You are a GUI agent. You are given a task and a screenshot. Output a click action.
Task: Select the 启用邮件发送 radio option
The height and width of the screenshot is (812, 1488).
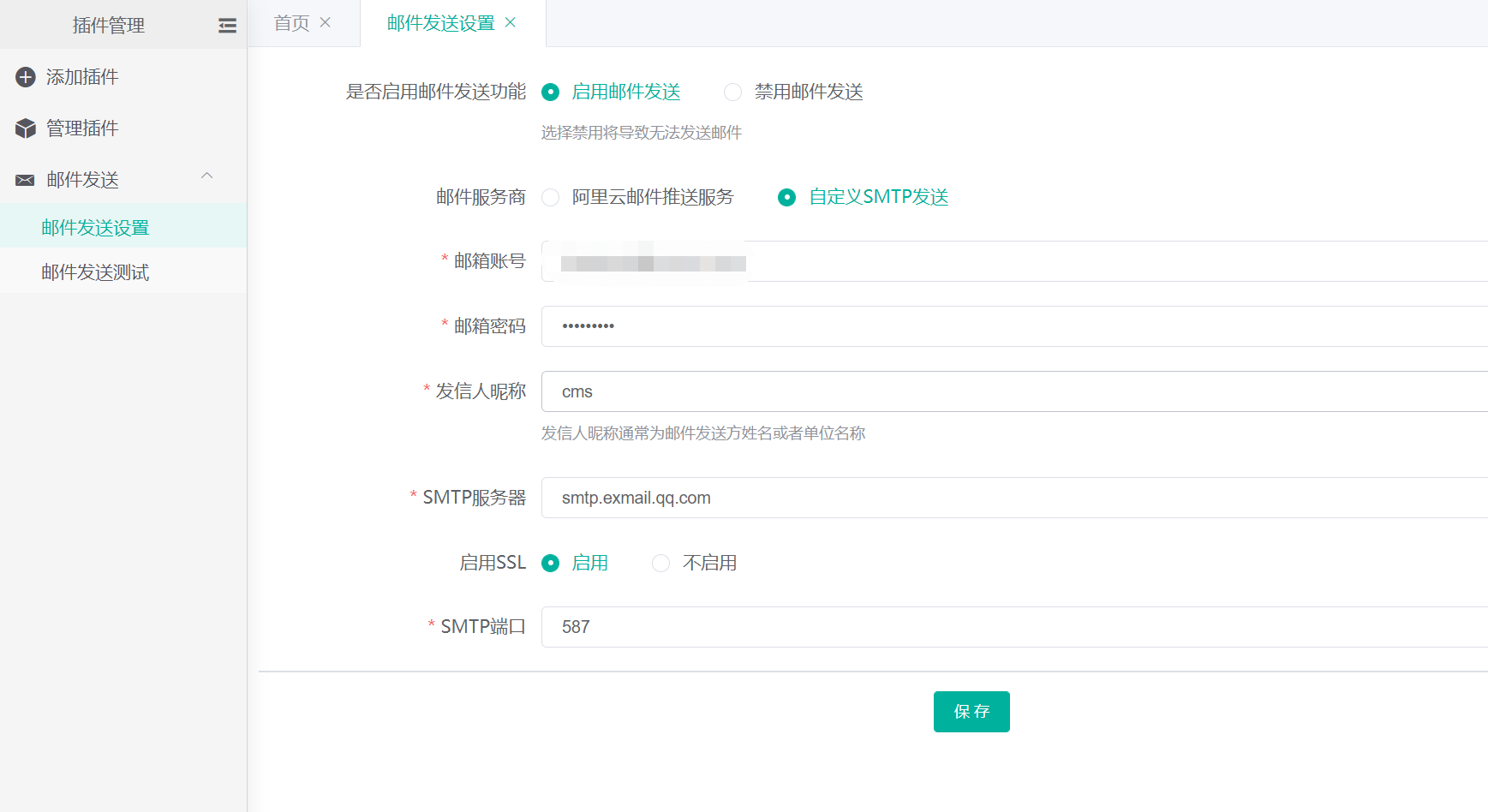point(551,93)
